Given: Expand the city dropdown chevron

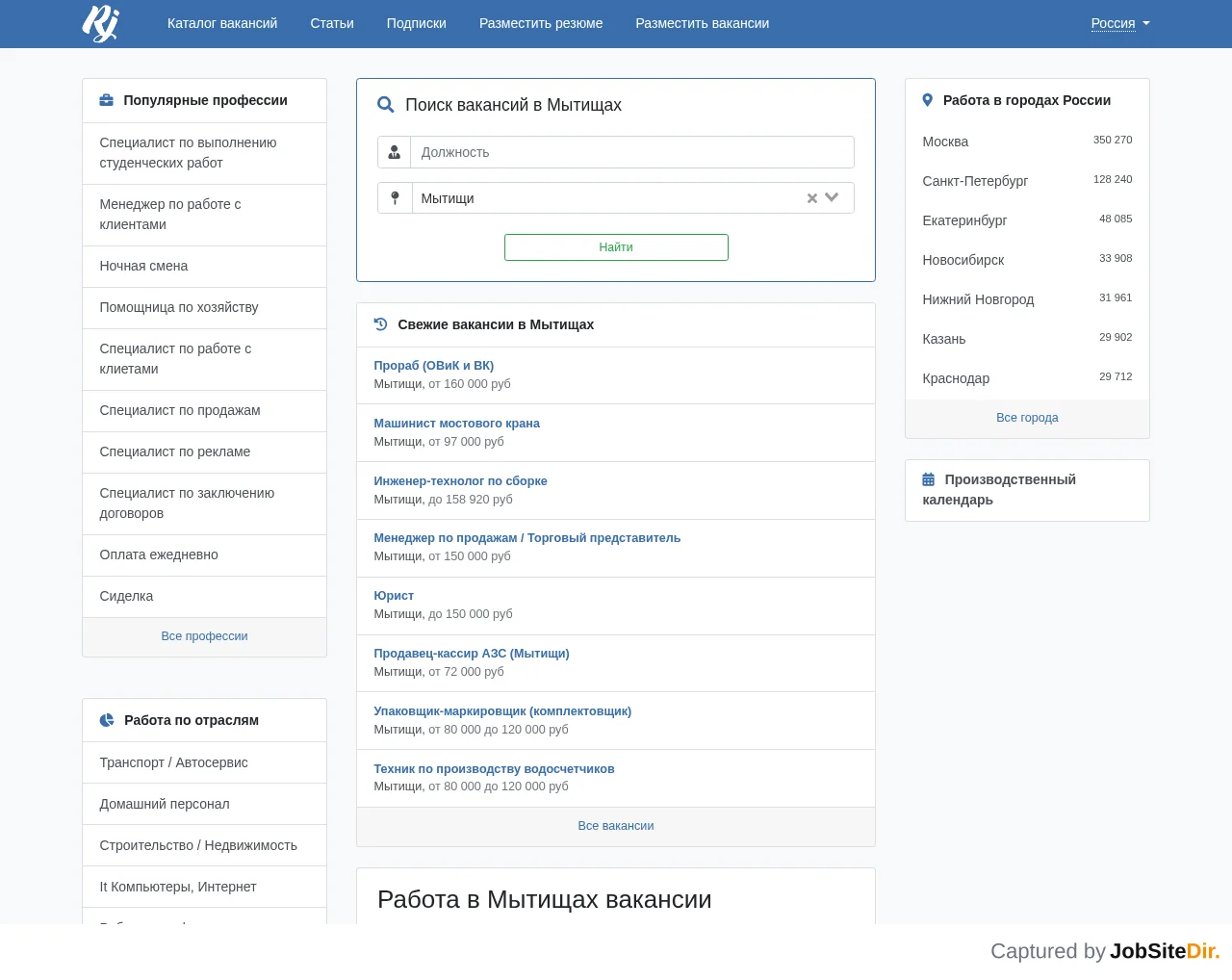Looking at the screenshot, I should coord(832,197).
